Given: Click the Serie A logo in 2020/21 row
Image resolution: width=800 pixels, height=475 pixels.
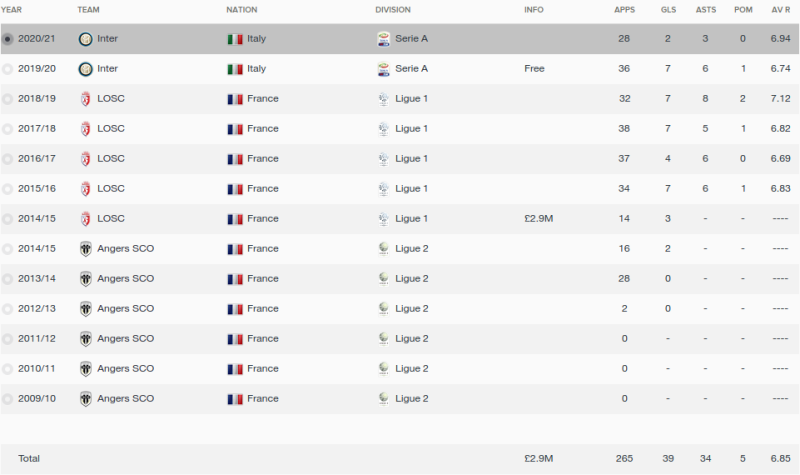Looking at the screenshot, I should 384,39.
